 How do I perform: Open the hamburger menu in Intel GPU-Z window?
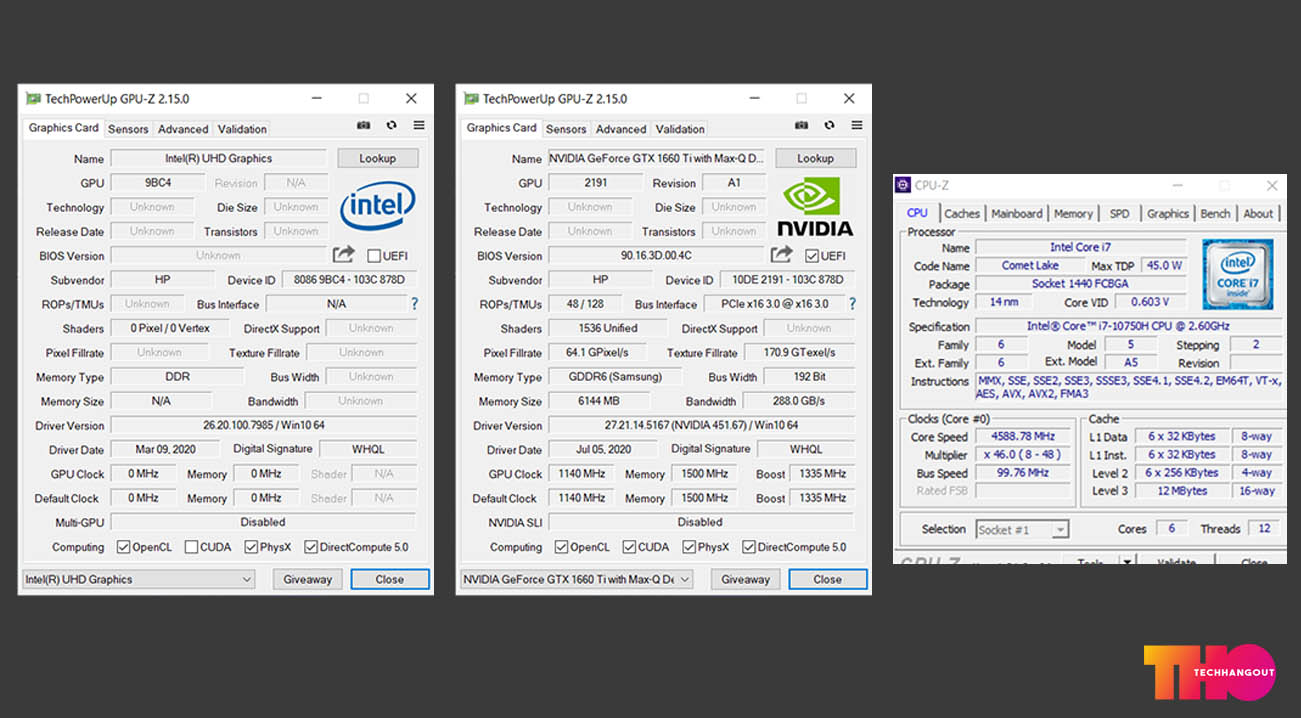click(x=418, y=126)
